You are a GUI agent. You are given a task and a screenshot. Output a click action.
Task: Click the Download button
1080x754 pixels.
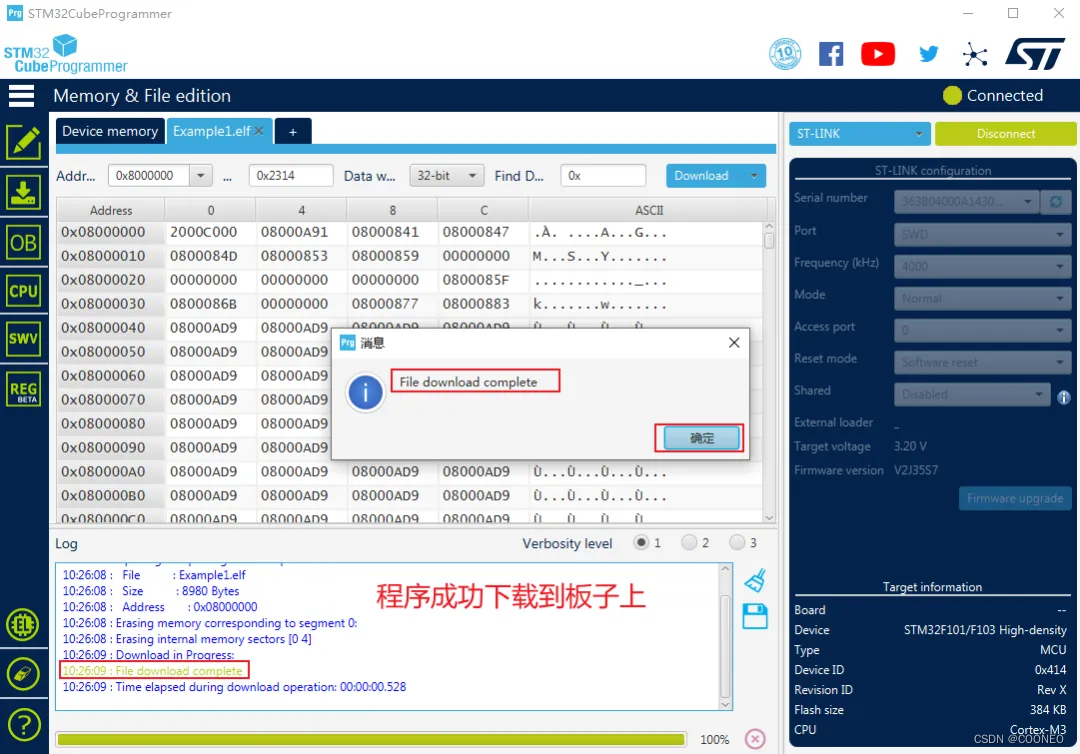[x=702, y=176]
